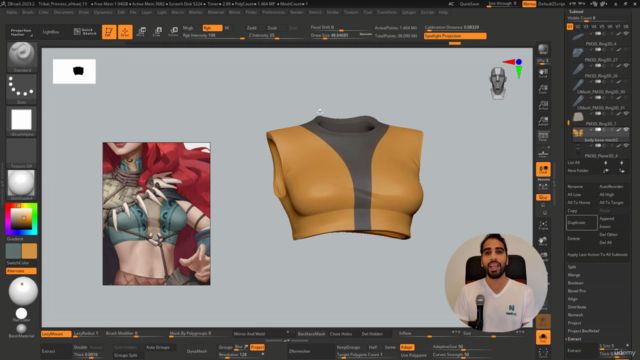Expand the Bevel Pro section

click(577, 291)
